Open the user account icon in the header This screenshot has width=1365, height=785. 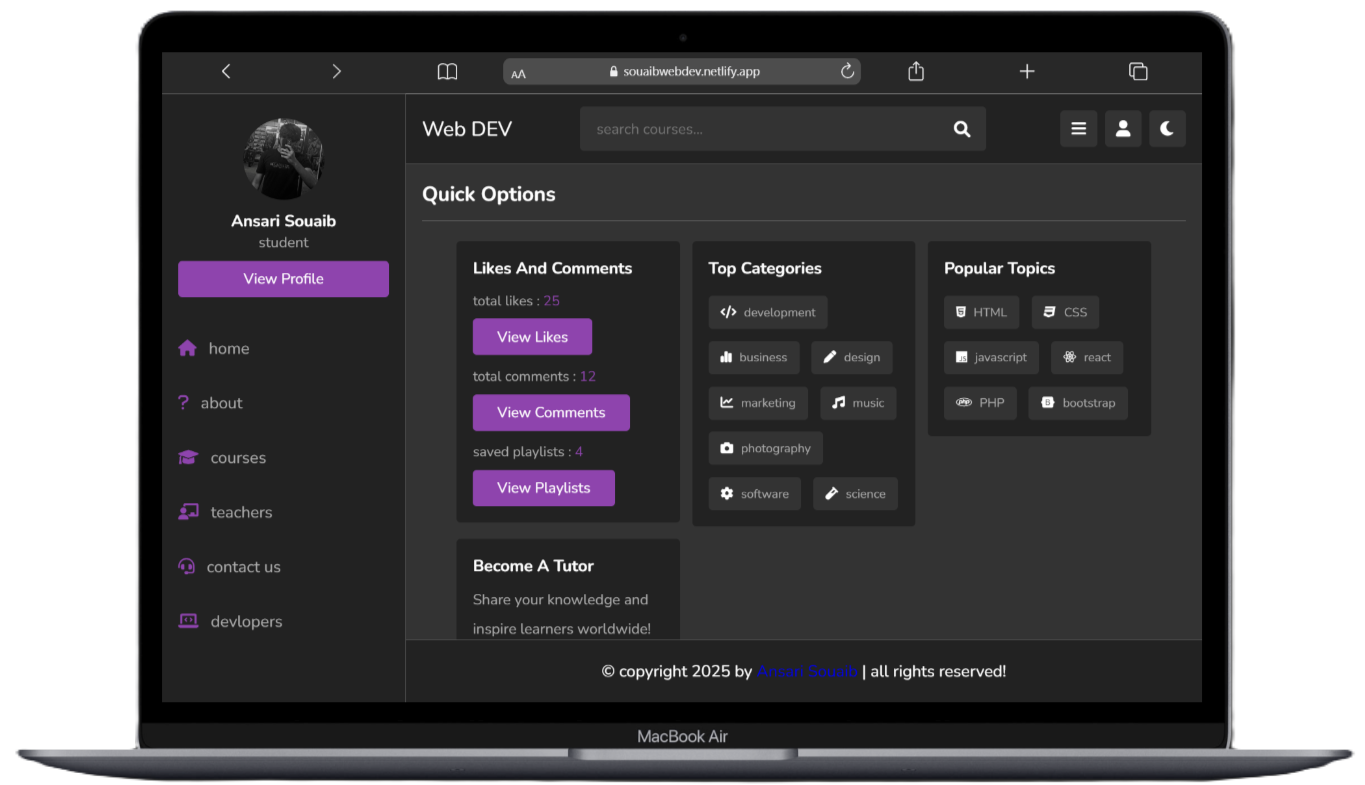[x=1123, y=129]
